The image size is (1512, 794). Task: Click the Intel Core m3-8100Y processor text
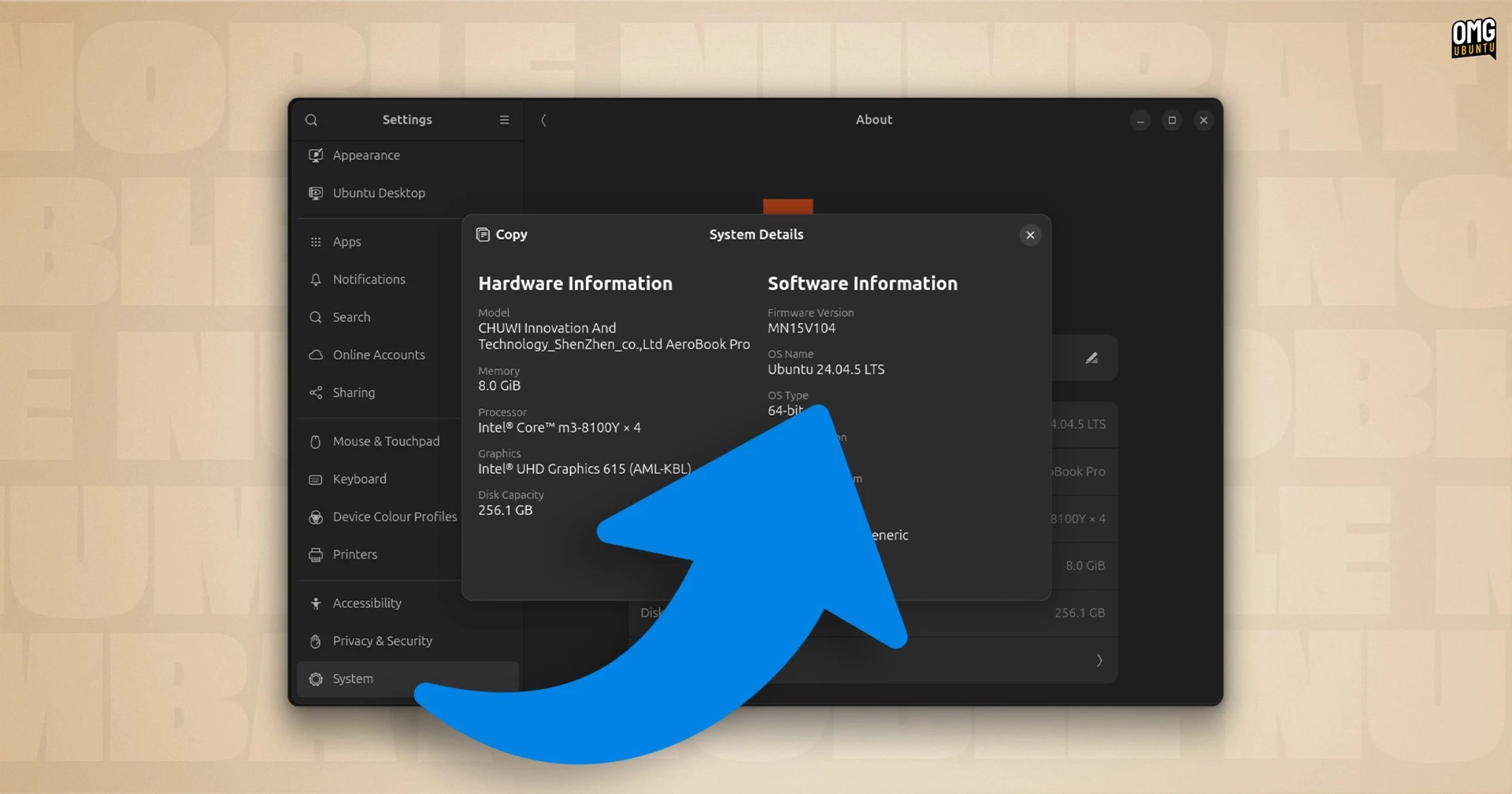pos(559,428)
